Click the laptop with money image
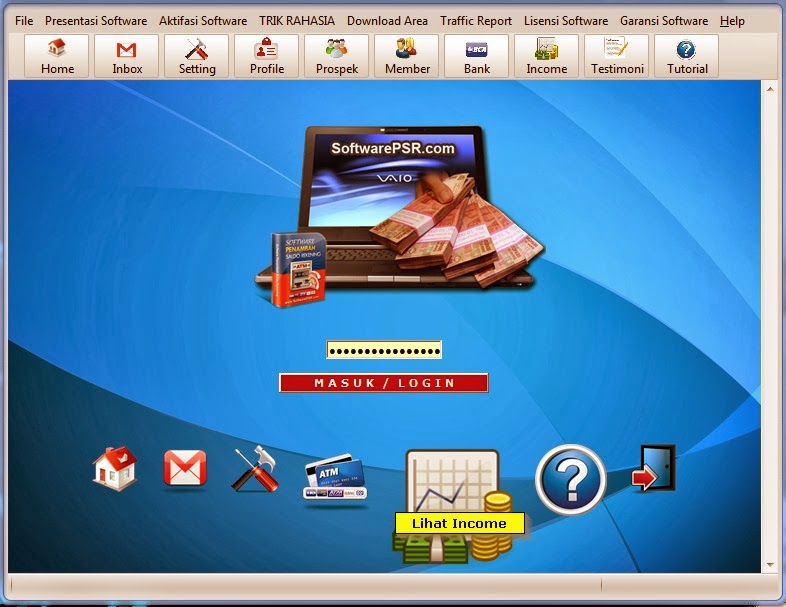 399,216
